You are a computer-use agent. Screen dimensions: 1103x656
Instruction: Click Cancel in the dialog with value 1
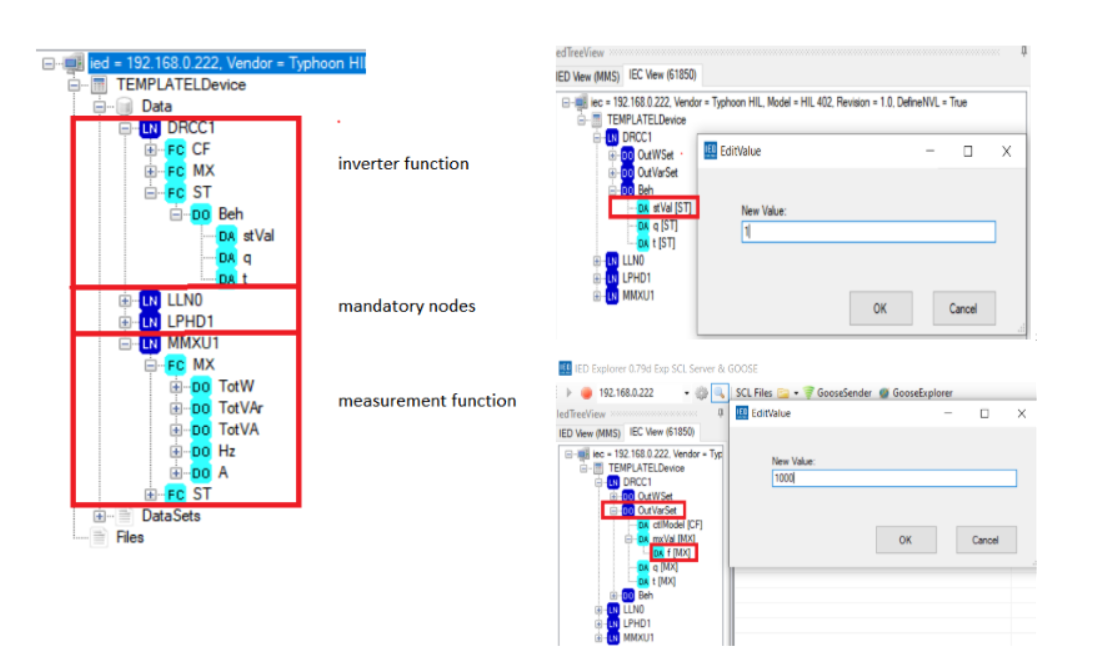point(963,308)
